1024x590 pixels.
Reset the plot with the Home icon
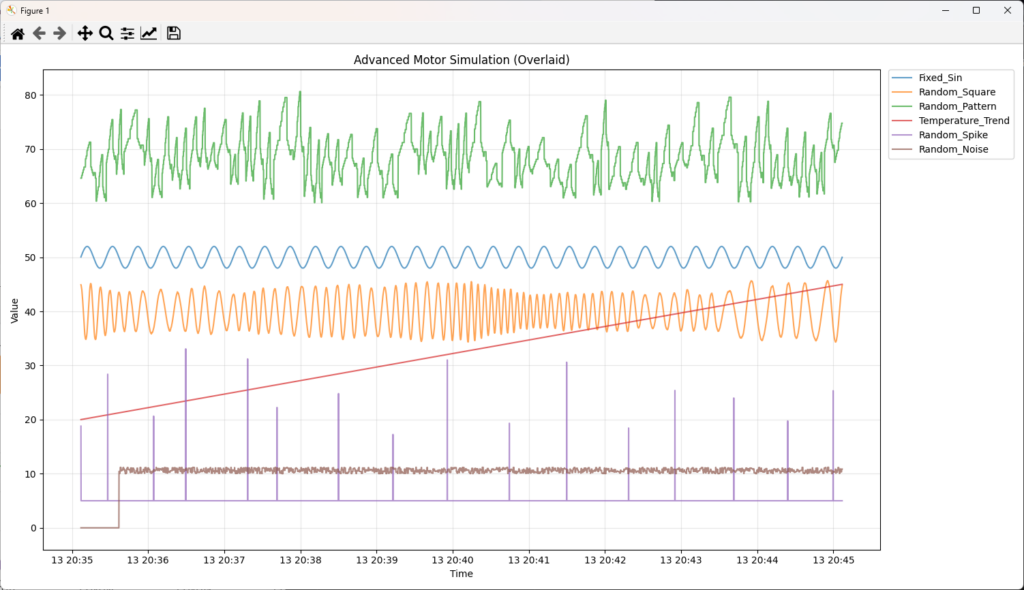coord(17,33)
